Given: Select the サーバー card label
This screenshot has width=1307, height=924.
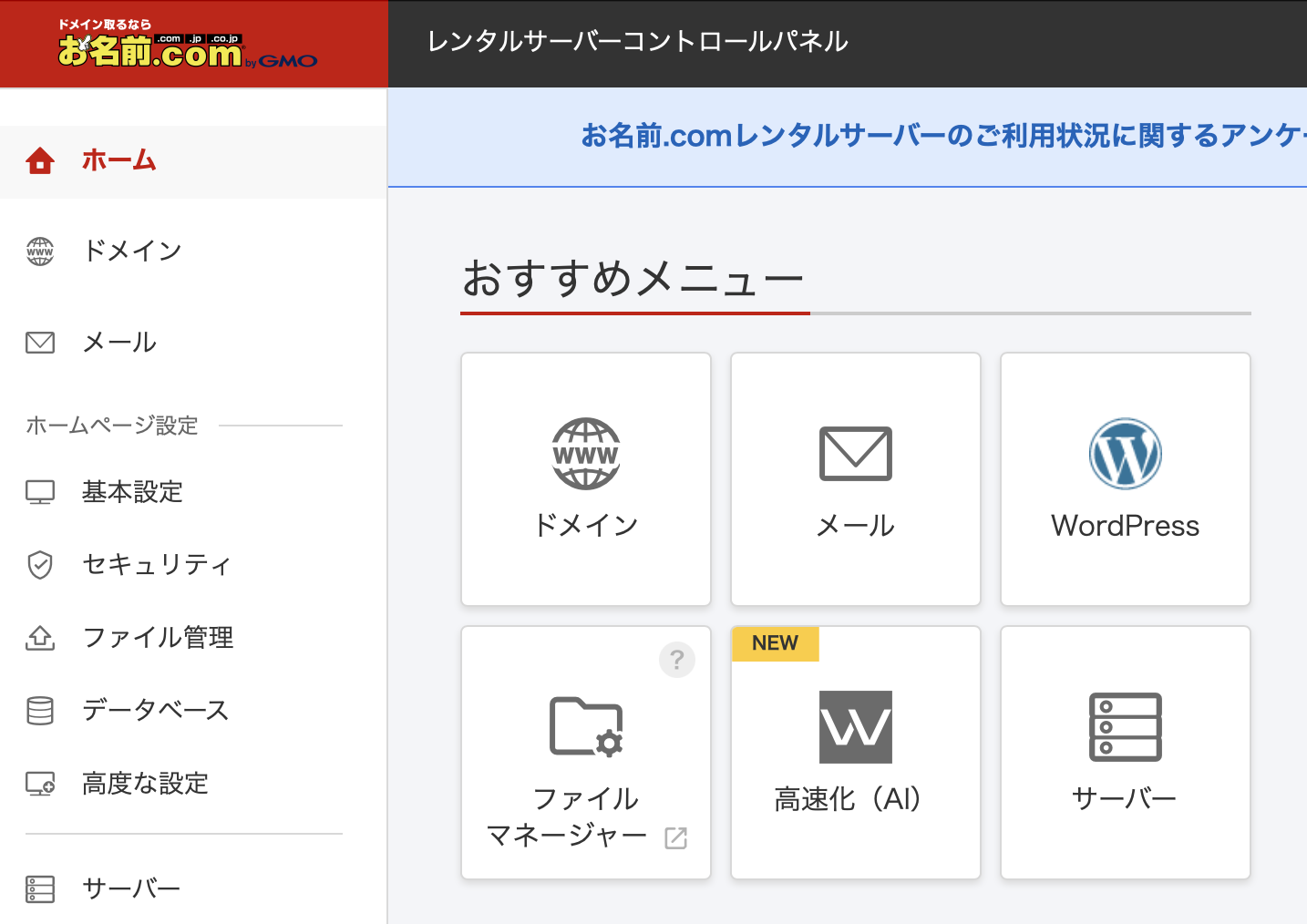Looking at the screenshot, I should click(1126, 799).
